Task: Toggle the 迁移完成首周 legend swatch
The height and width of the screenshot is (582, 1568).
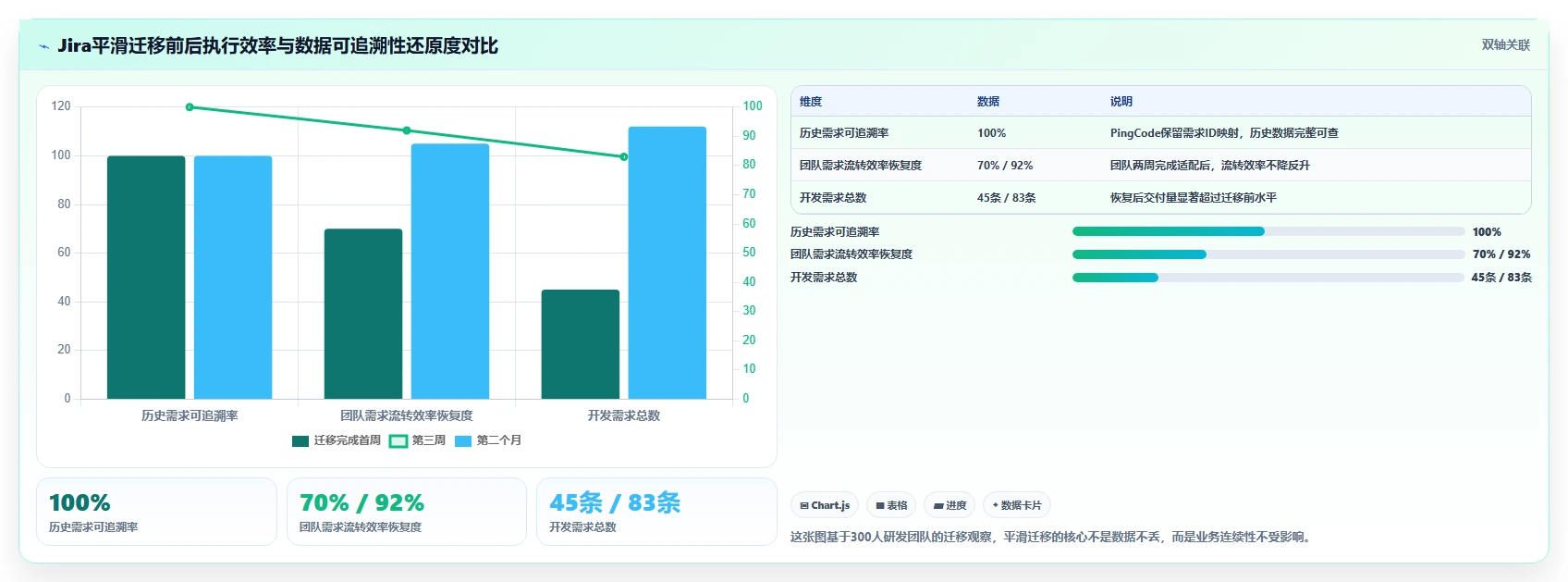Action: 300,441
